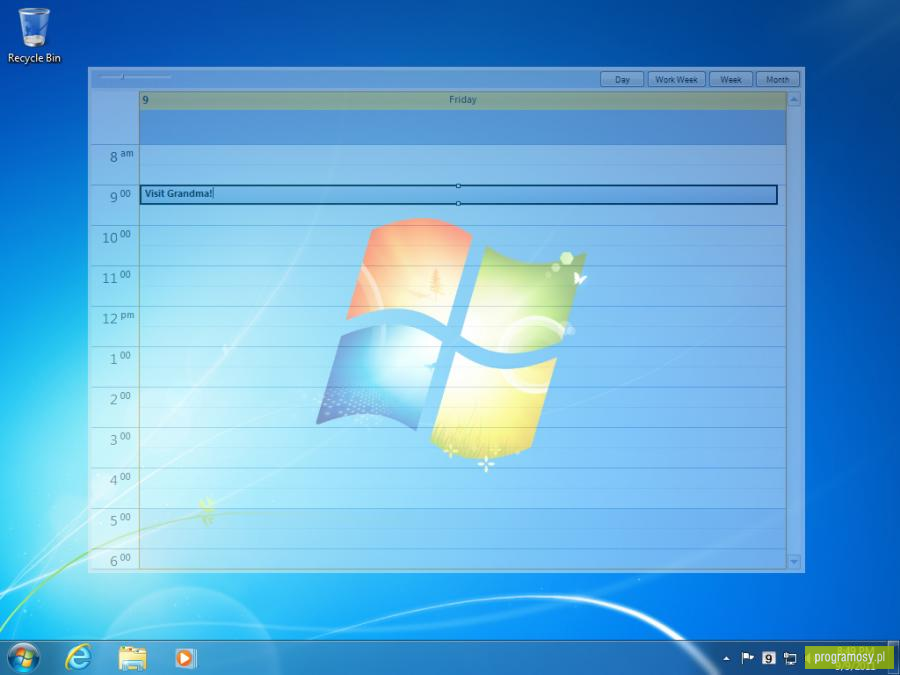Click the calendar "9" tray icon
This screenshot has width=900, height=675.
coord(769,658)
